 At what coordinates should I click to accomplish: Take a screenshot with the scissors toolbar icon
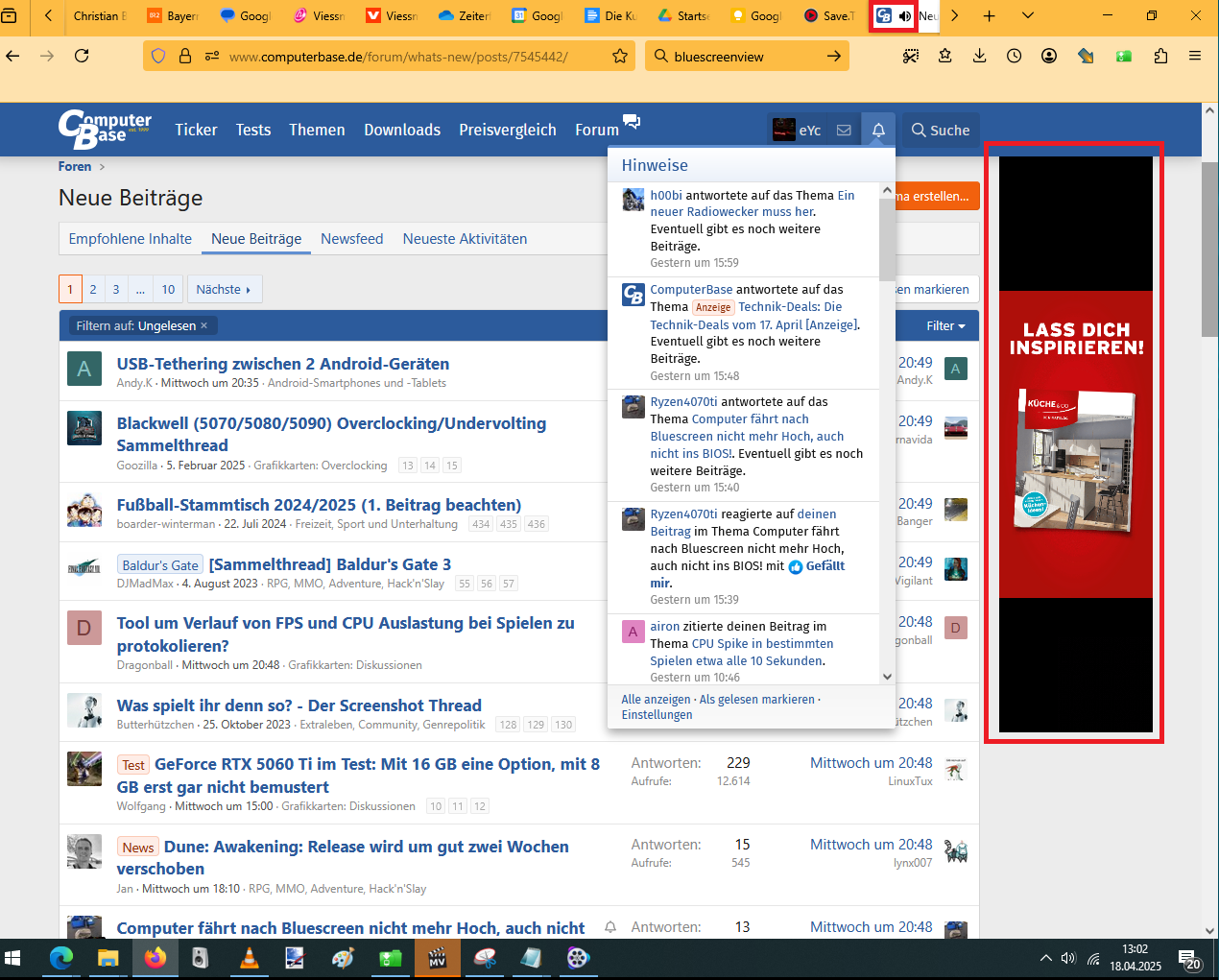click(x=910, y=56)
